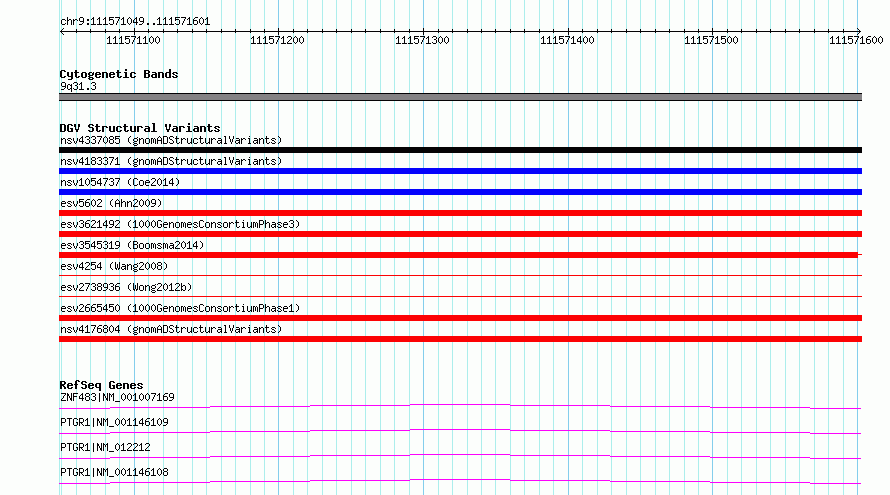Open transcript PTGR1|NM_012212 label
This screenshot has height=495, width=890.
tap(106, 447)
